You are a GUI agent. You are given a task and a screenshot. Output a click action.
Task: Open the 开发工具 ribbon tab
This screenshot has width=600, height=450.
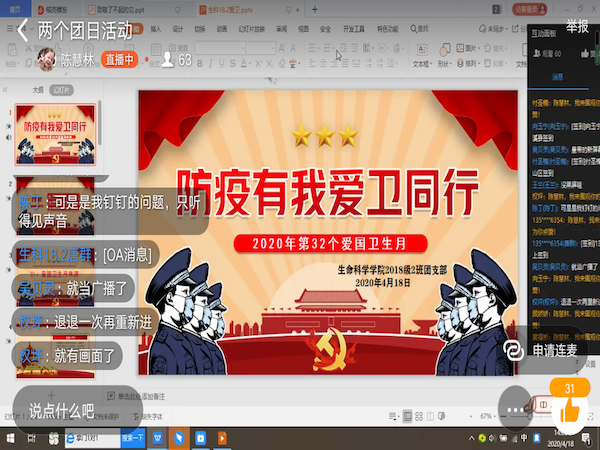[x=354, y=29]
